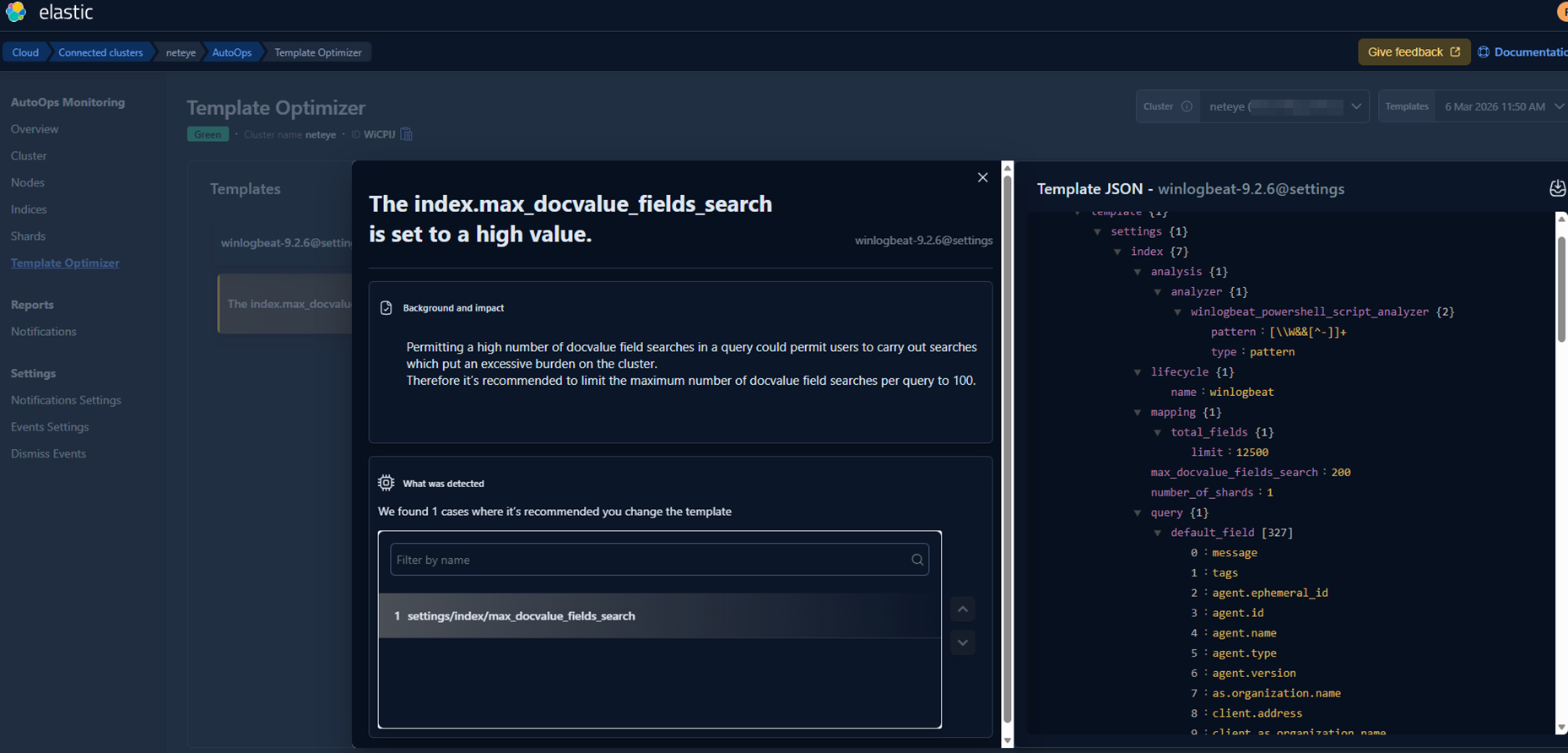
Task: Collapse the lifecycle node in JSON tree
Action: coord(1138,372)
